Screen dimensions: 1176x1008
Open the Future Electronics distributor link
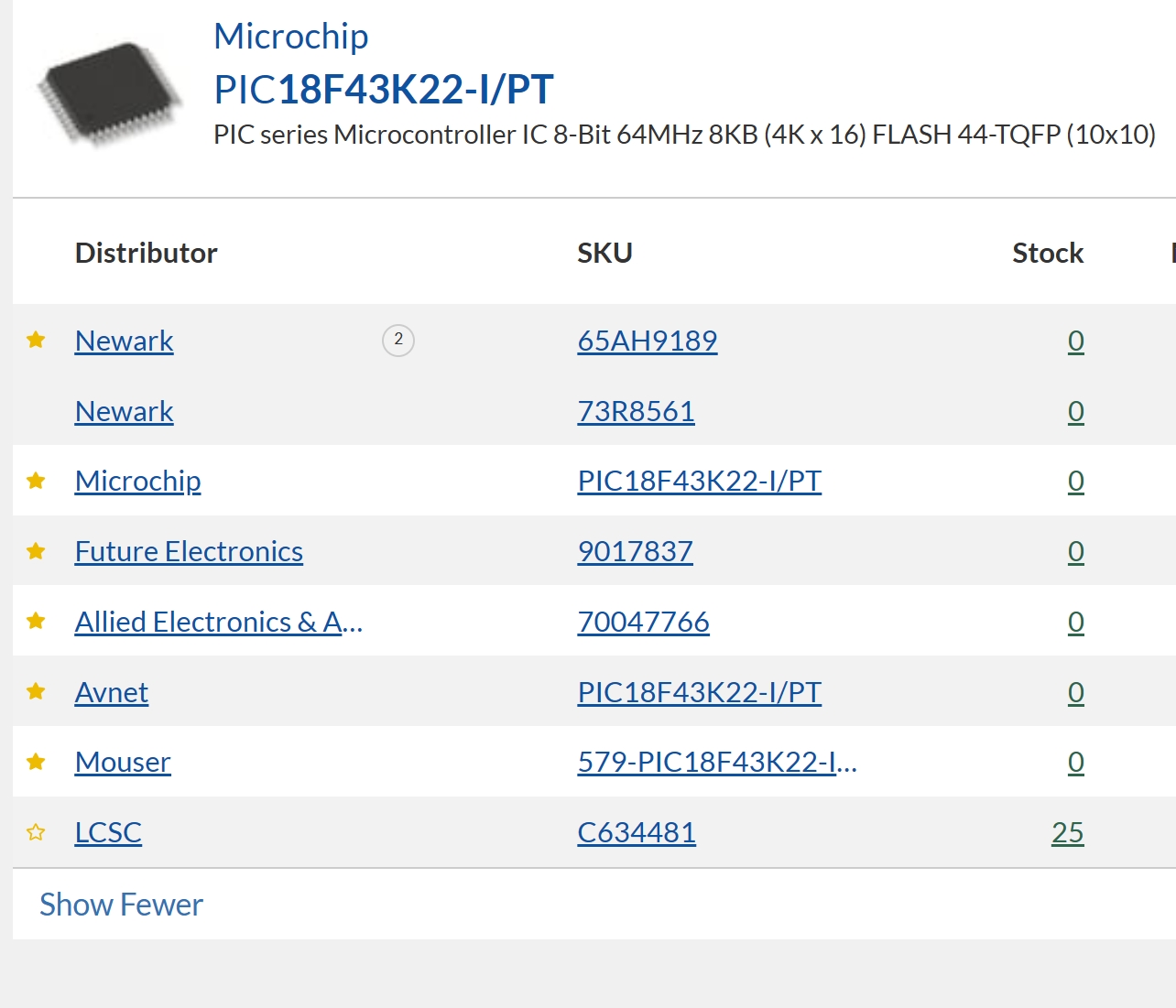coord(189,551)
